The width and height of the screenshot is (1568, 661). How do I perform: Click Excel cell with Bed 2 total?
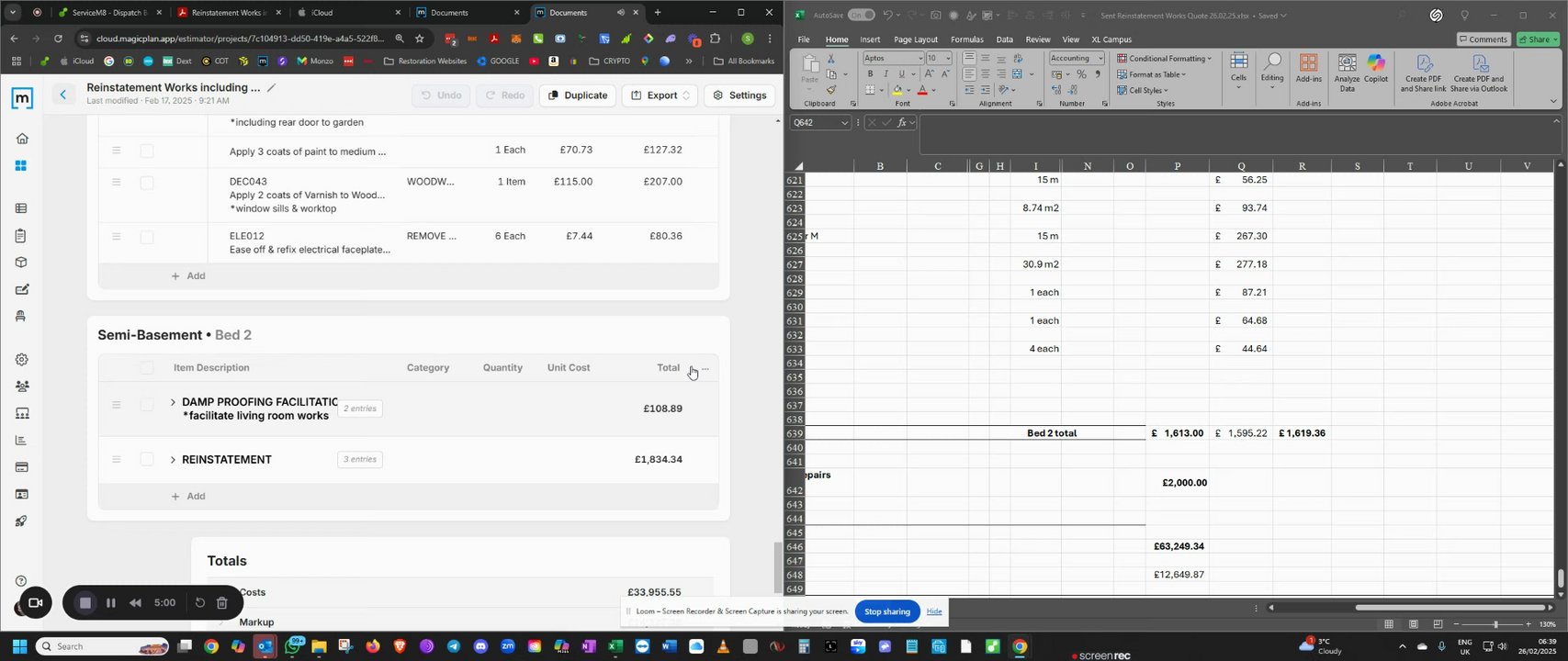1052,433
